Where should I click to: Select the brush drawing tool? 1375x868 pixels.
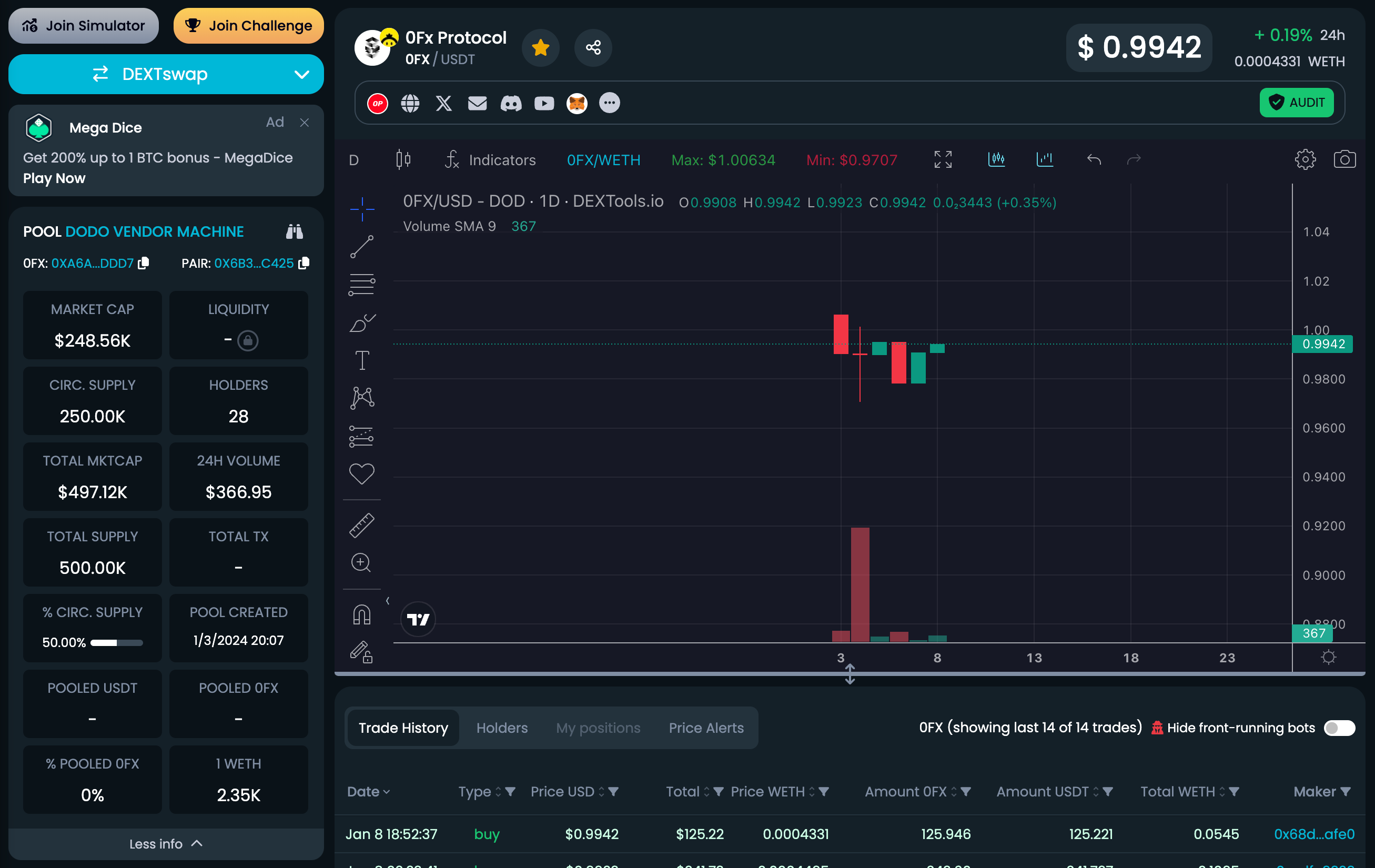[362, 322]
